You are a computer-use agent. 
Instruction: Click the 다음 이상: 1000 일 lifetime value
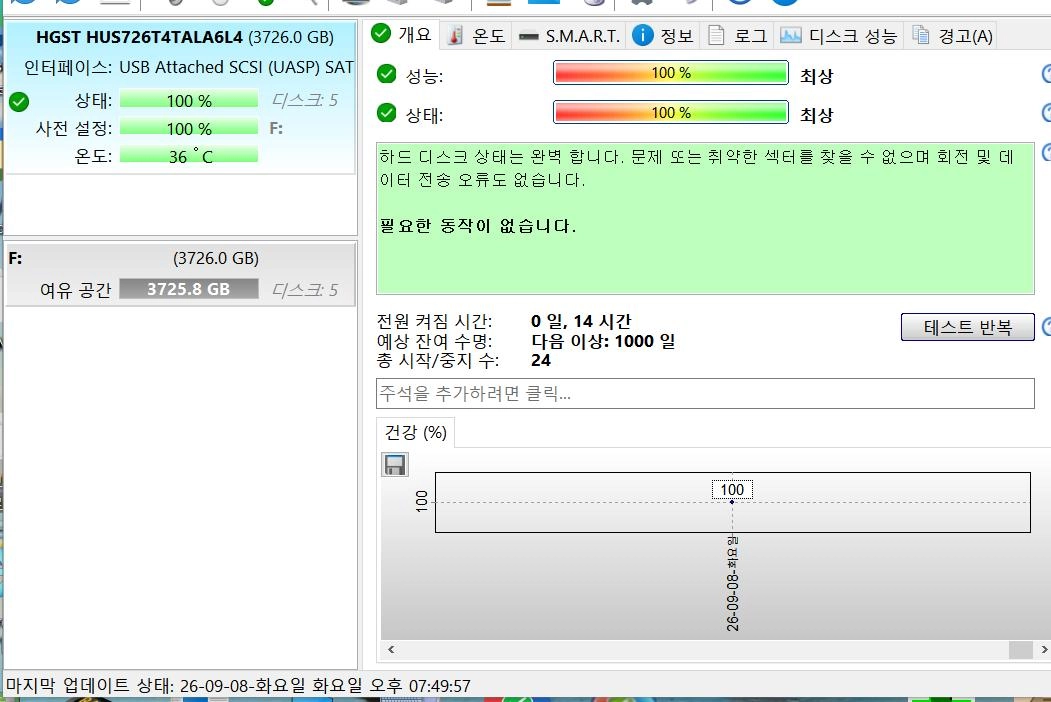pyautogui.click(x=603, y=341)
